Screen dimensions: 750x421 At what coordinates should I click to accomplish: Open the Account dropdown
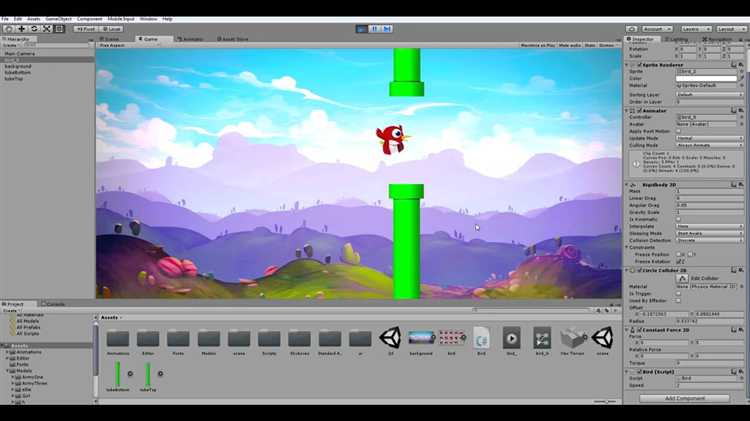pyautogui.click(x=656, y=29)
